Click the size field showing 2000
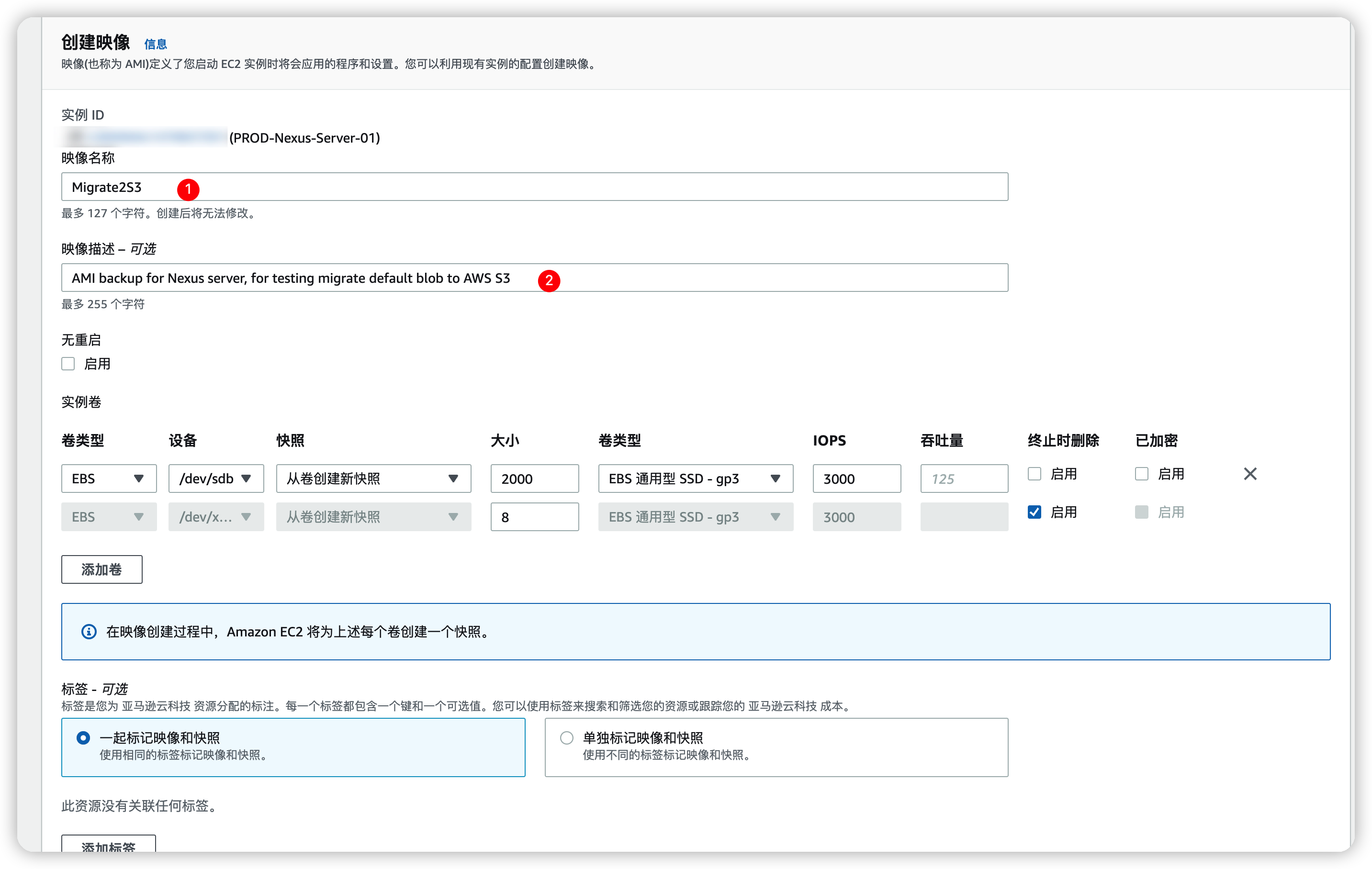 point(534,479)
